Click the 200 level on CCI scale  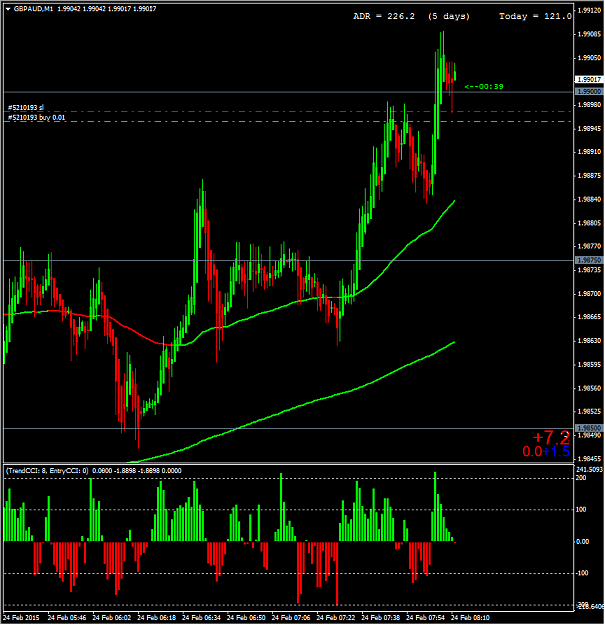pyautogui.click(x=581, y=478)
